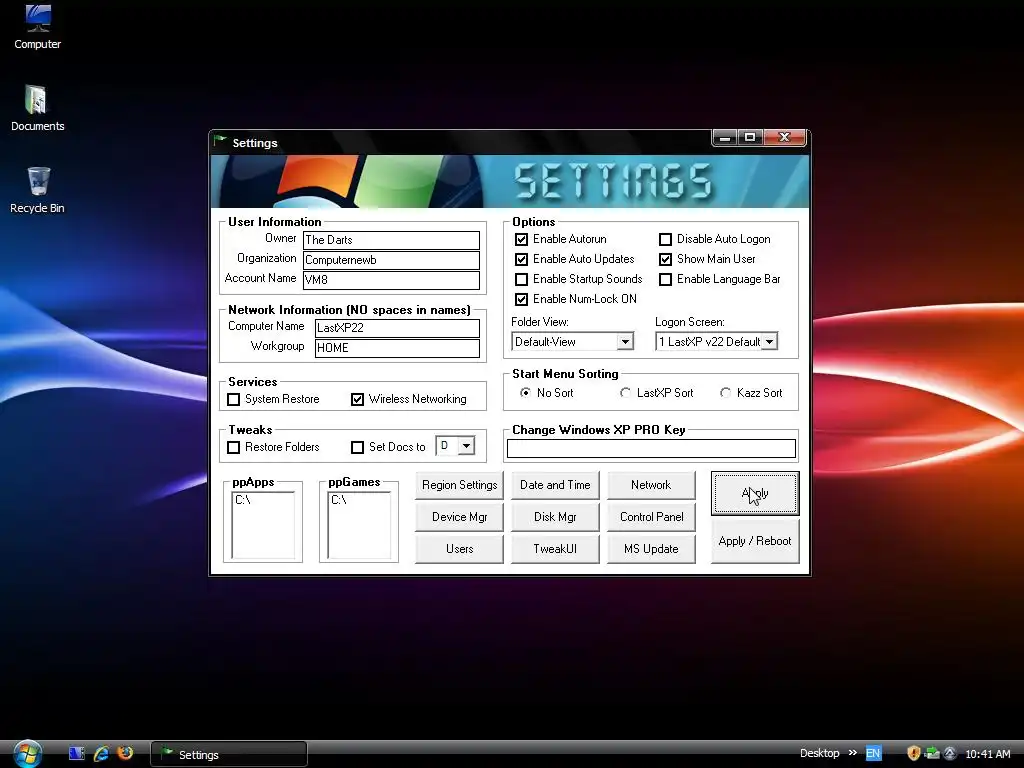
Task: Select C:\ in ppApps list
Action: click(x=243, y=500)
